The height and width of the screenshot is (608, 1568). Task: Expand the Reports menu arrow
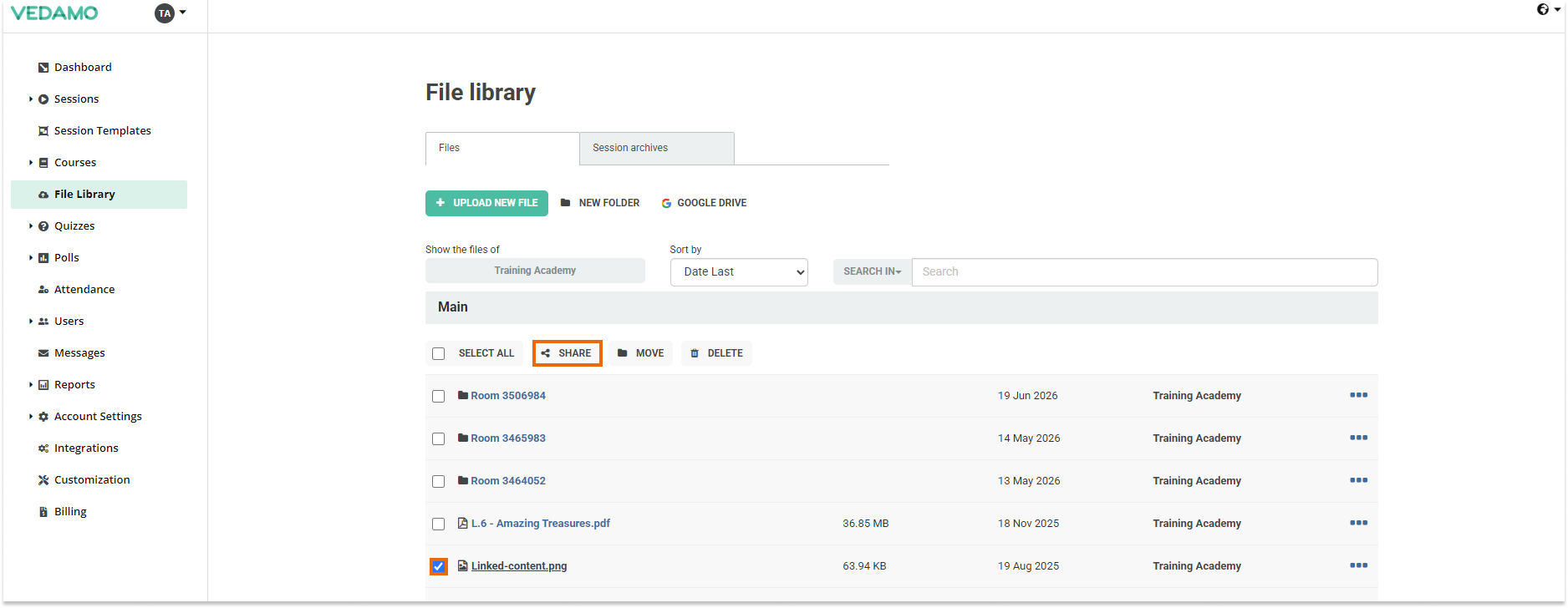[31, 385]
